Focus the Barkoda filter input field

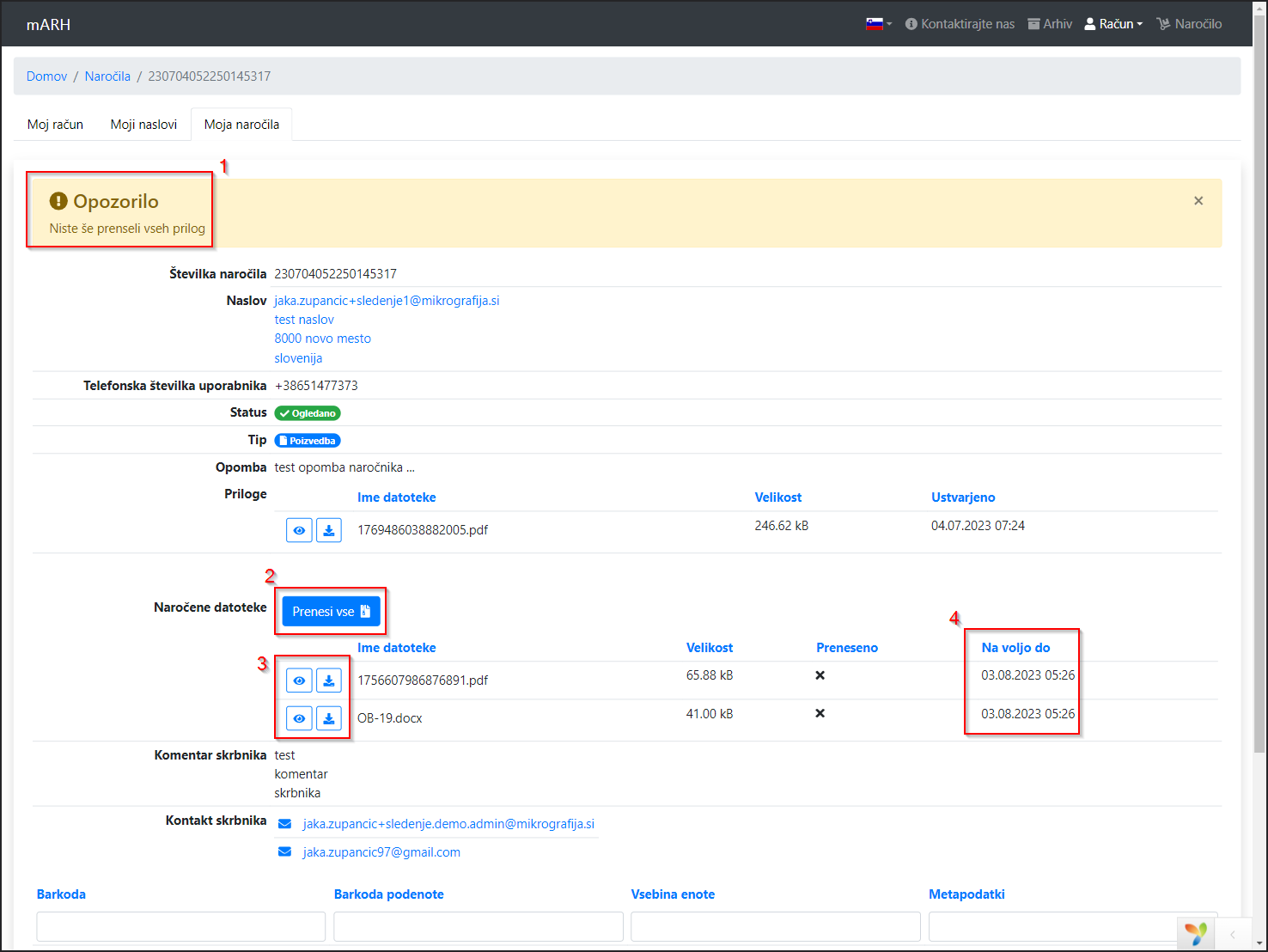point(180,926)
